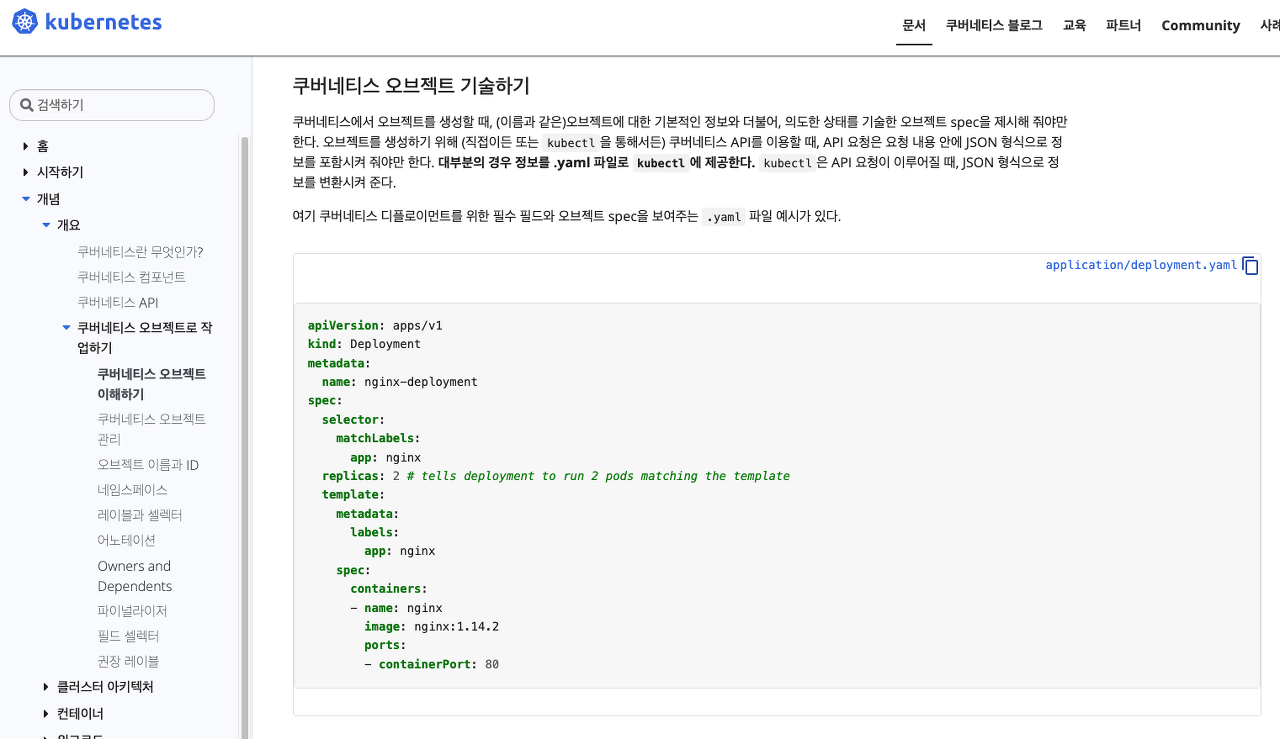Open 개요 section label in sidebar
Screen dimensions: 1280x739
(x=68, y=225)
